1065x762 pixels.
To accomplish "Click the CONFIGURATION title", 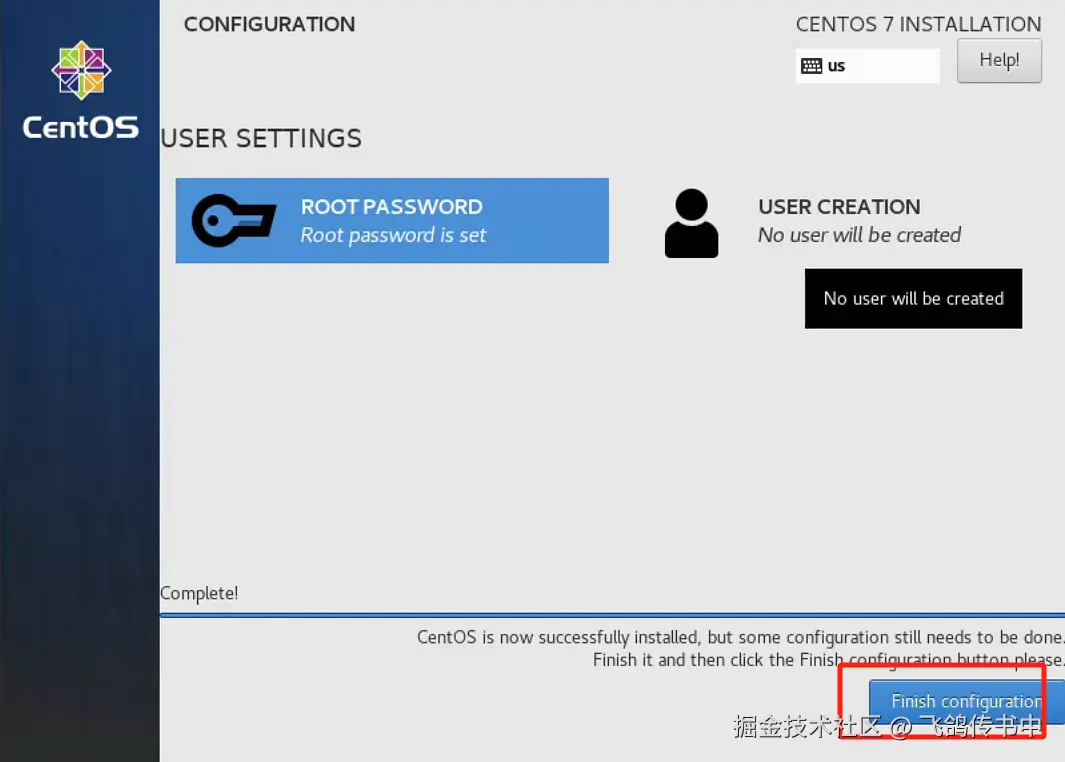I will pyautogui.click(x=270, y=24).
